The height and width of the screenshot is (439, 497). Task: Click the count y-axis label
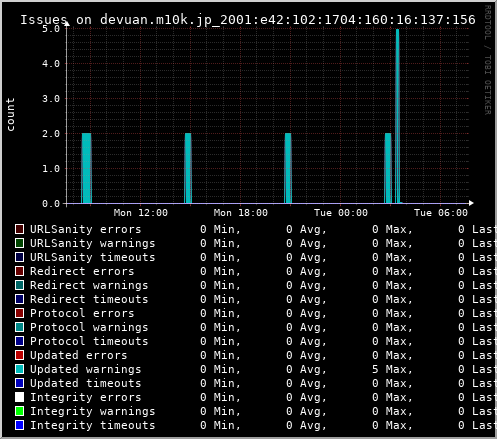pos(10,114)
